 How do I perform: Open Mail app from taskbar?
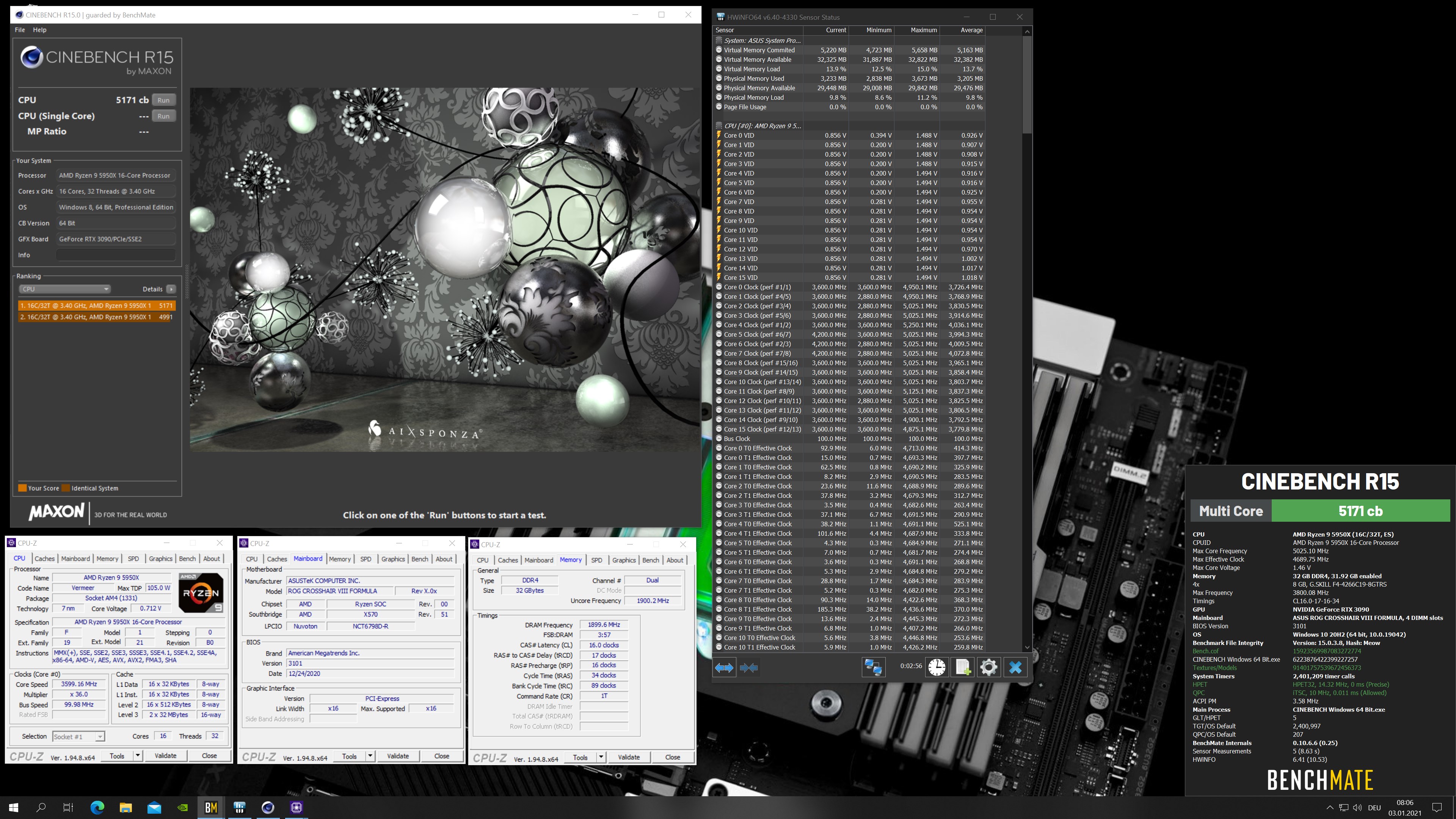coord(154,807)
